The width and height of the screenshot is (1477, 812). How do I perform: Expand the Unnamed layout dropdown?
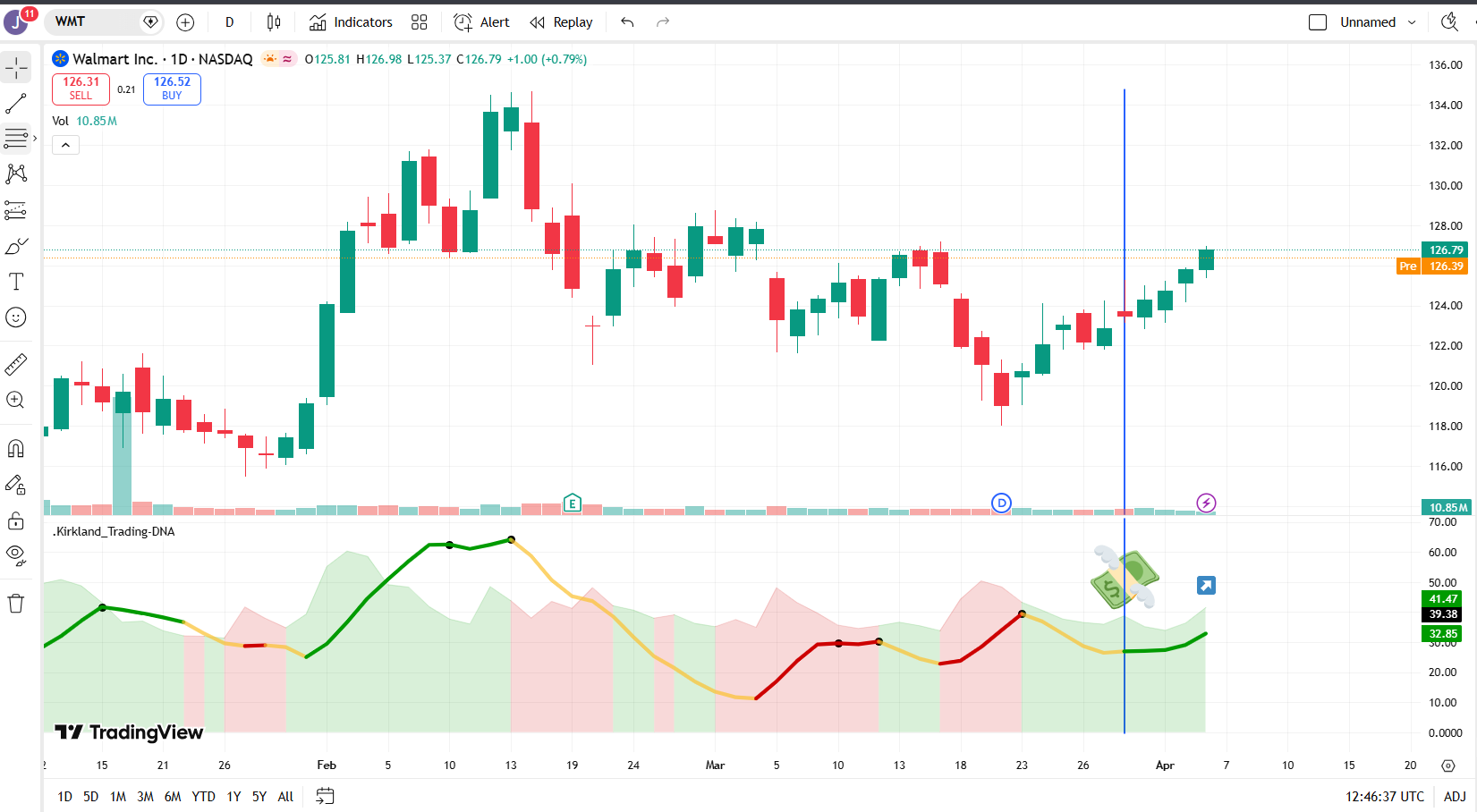1412,22
